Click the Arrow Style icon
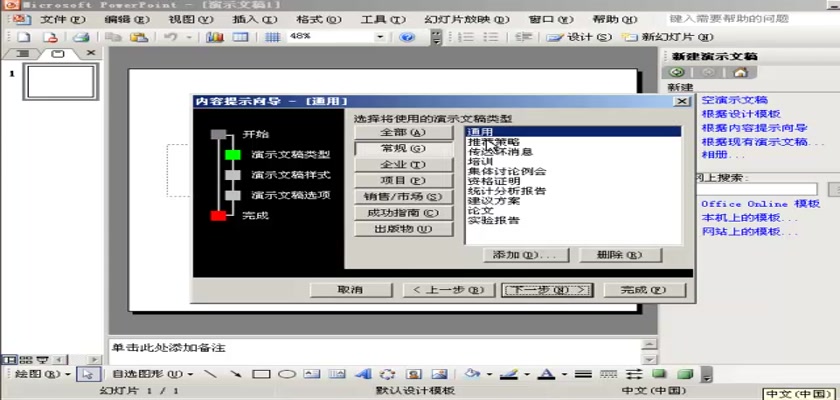 pos(634,374)
